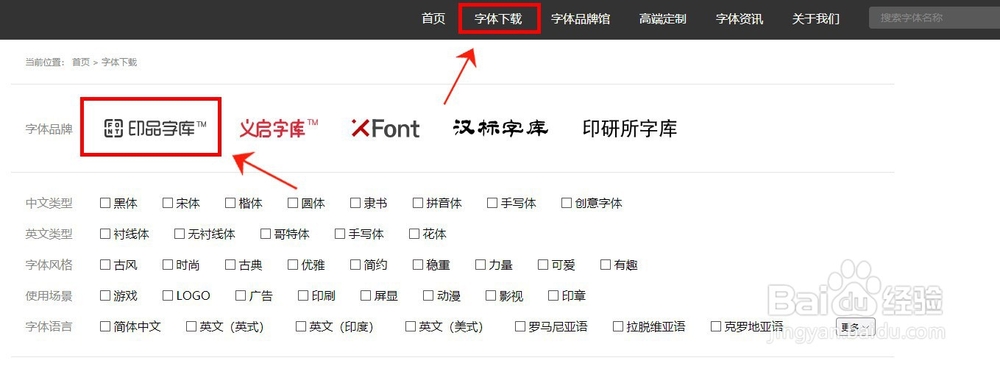Tick the 稳重 checkbox
Image resolution: width=1000 pixels, height=366 pixels.
417,265
